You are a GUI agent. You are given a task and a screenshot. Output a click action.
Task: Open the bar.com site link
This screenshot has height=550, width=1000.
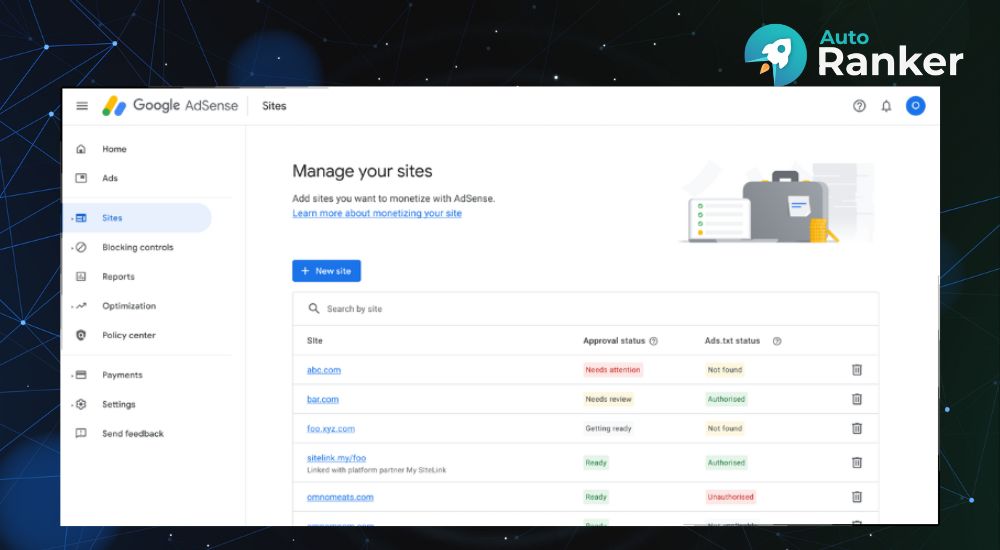[323, 399]
